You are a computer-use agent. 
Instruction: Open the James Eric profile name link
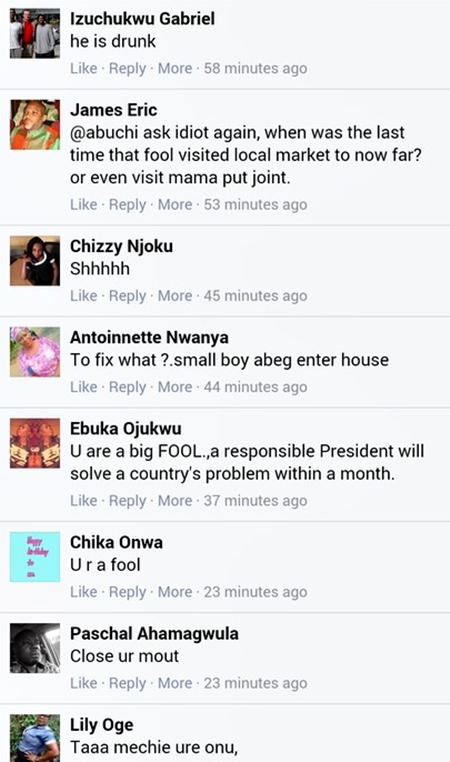(113, 110)
